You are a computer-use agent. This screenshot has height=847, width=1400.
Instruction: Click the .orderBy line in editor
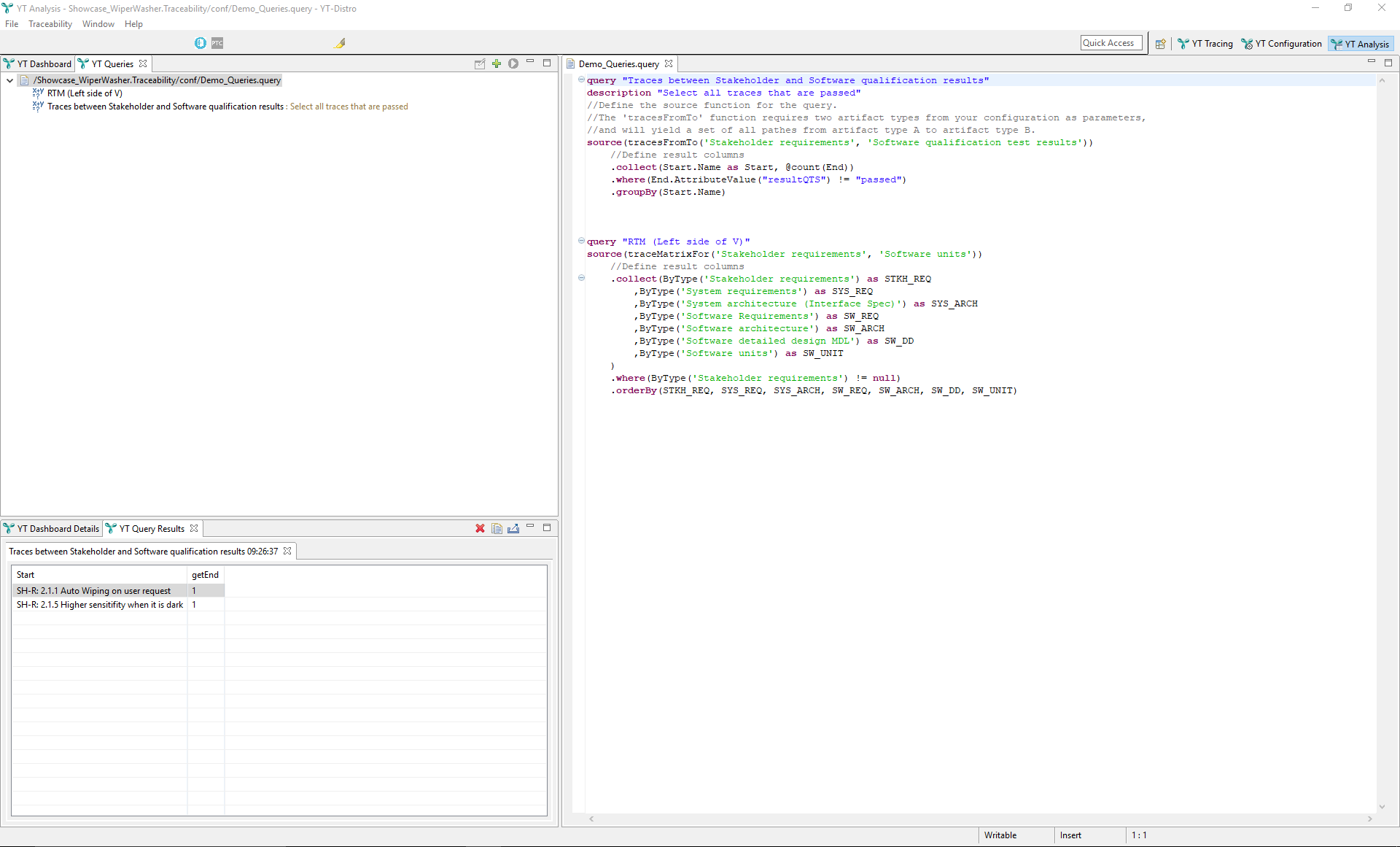(x=814, y=390)
